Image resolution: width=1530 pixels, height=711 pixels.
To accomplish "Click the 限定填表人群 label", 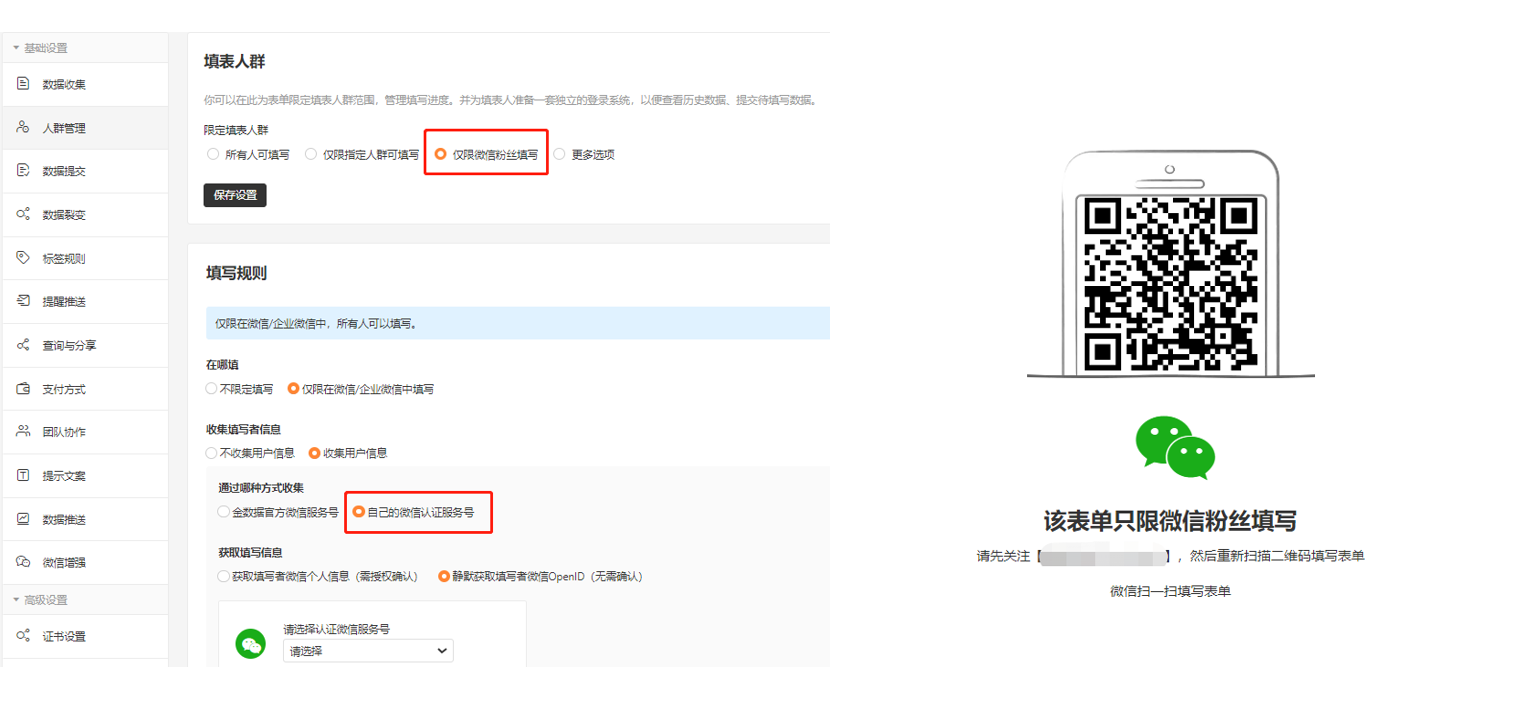I will tap(236, 130).
